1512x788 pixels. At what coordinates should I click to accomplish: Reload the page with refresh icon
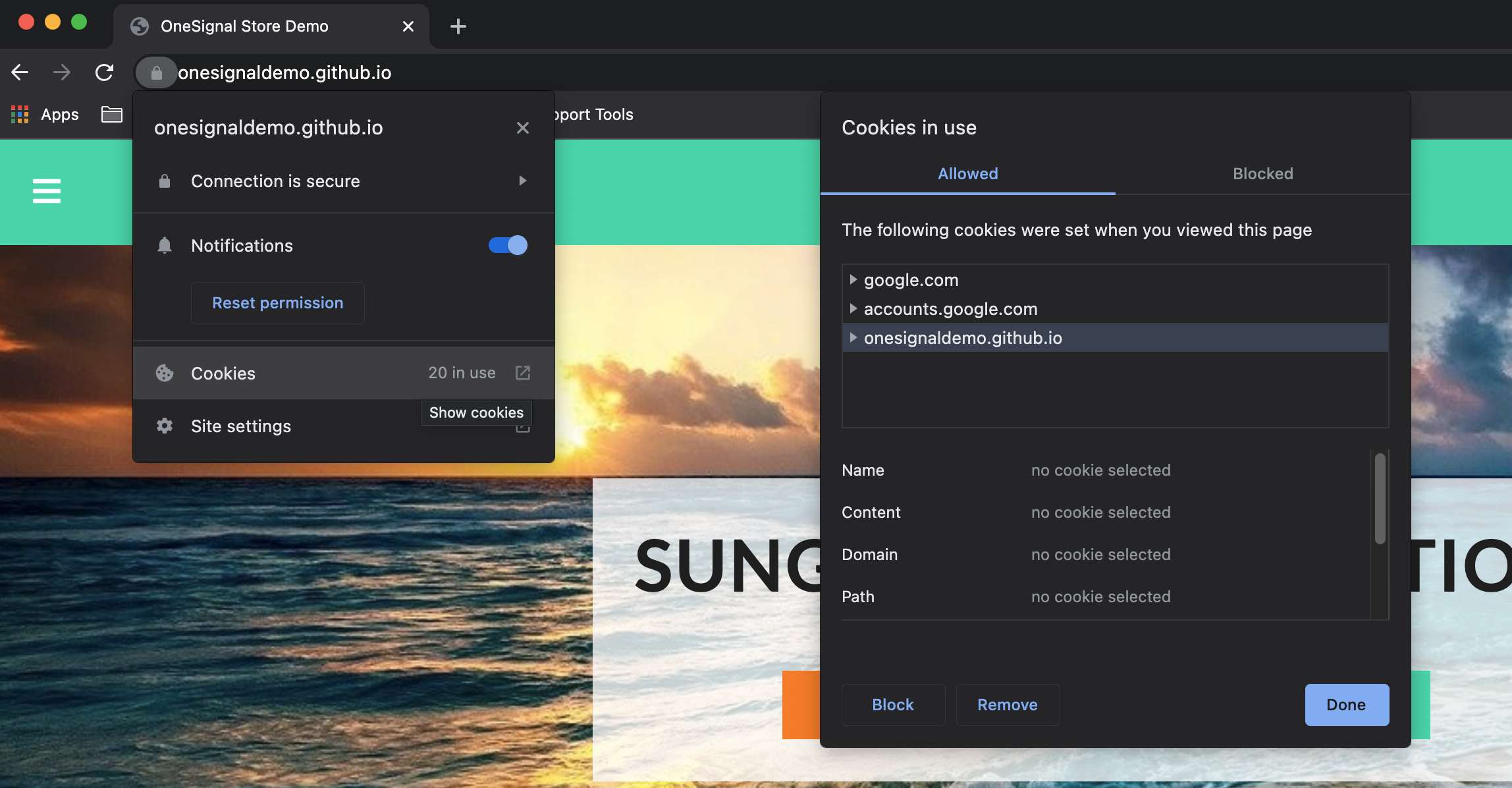coord(104,72)
